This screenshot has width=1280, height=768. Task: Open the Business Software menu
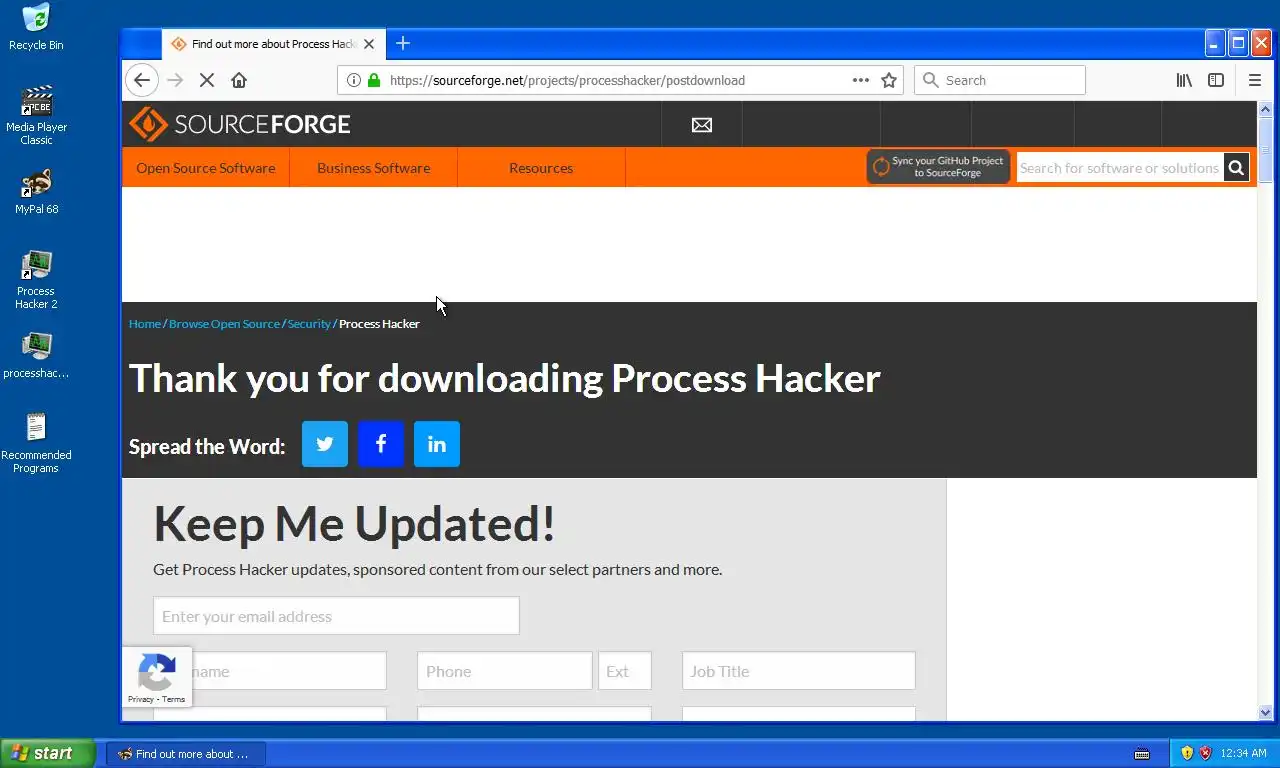point(374,168)
